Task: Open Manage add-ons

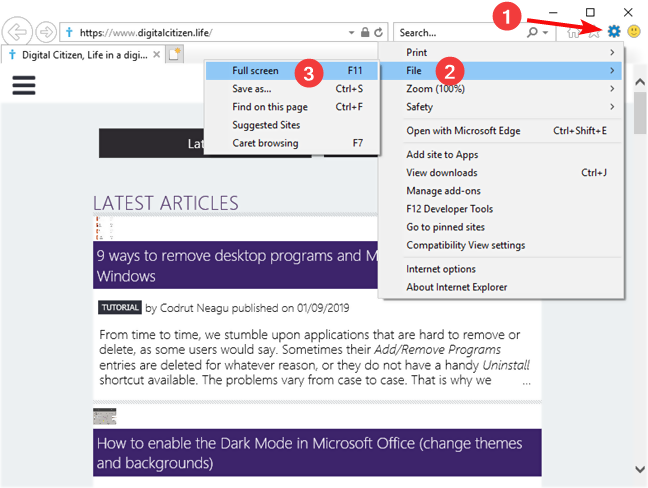Action: [500, 191]
